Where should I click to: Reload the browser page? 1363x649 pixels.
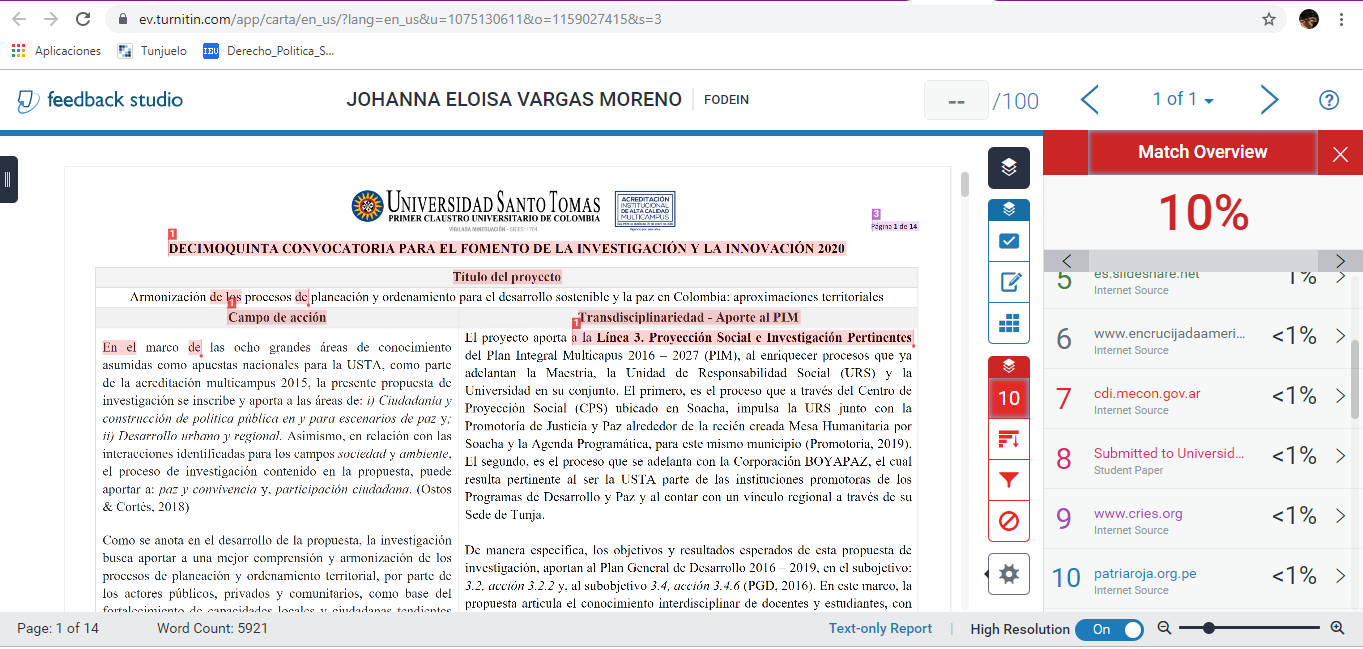click(x=83, y=19)
